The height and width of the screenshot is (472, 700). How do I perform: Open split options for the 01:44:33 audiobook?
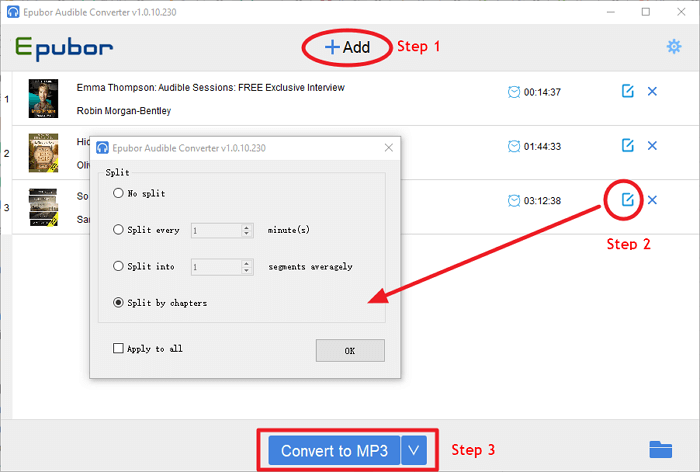(628, 145)
